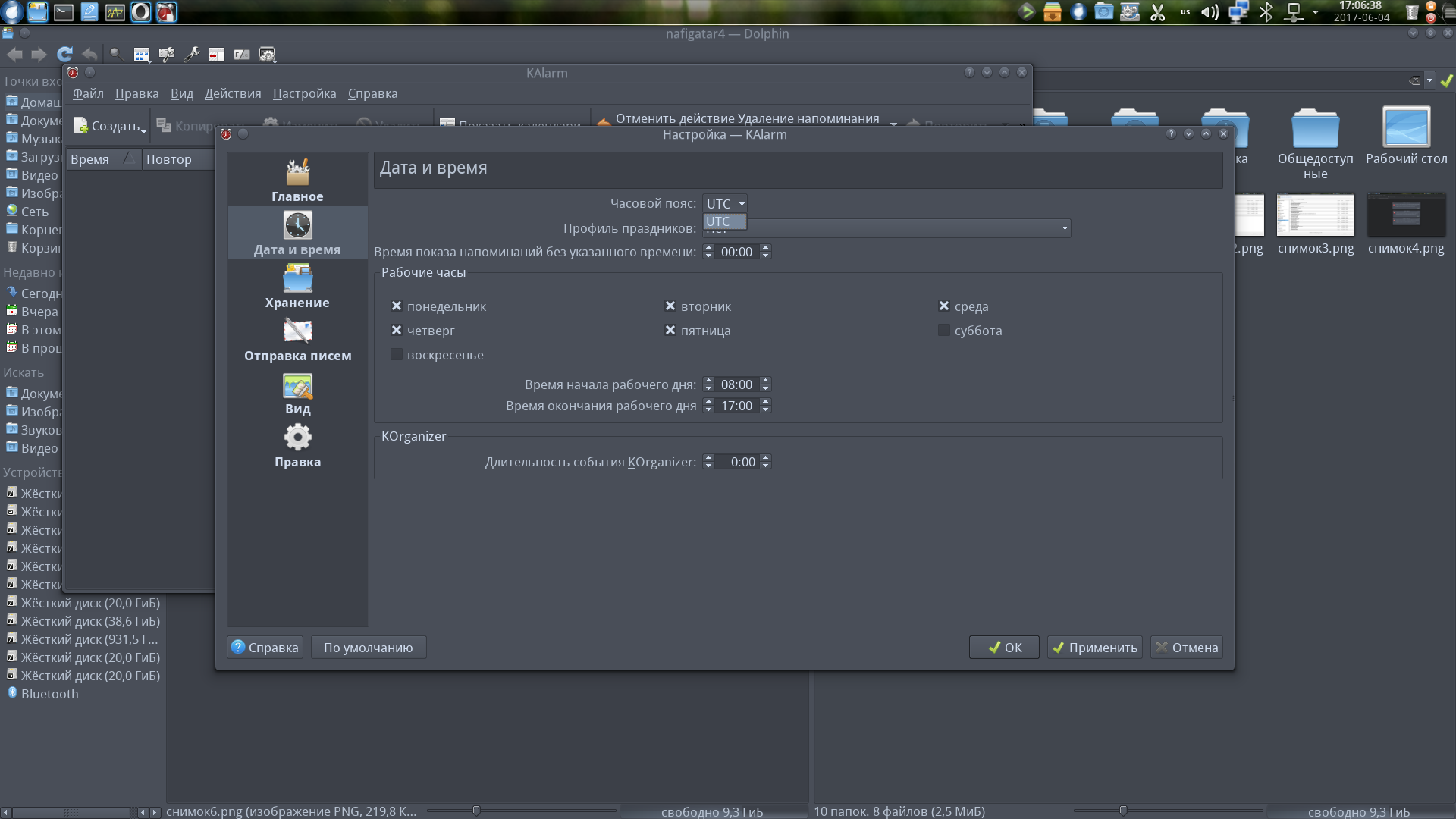This screenshot has height=819, width=1456.
Task: Click the По умолчанию button
Action: (x=368, y=648)
